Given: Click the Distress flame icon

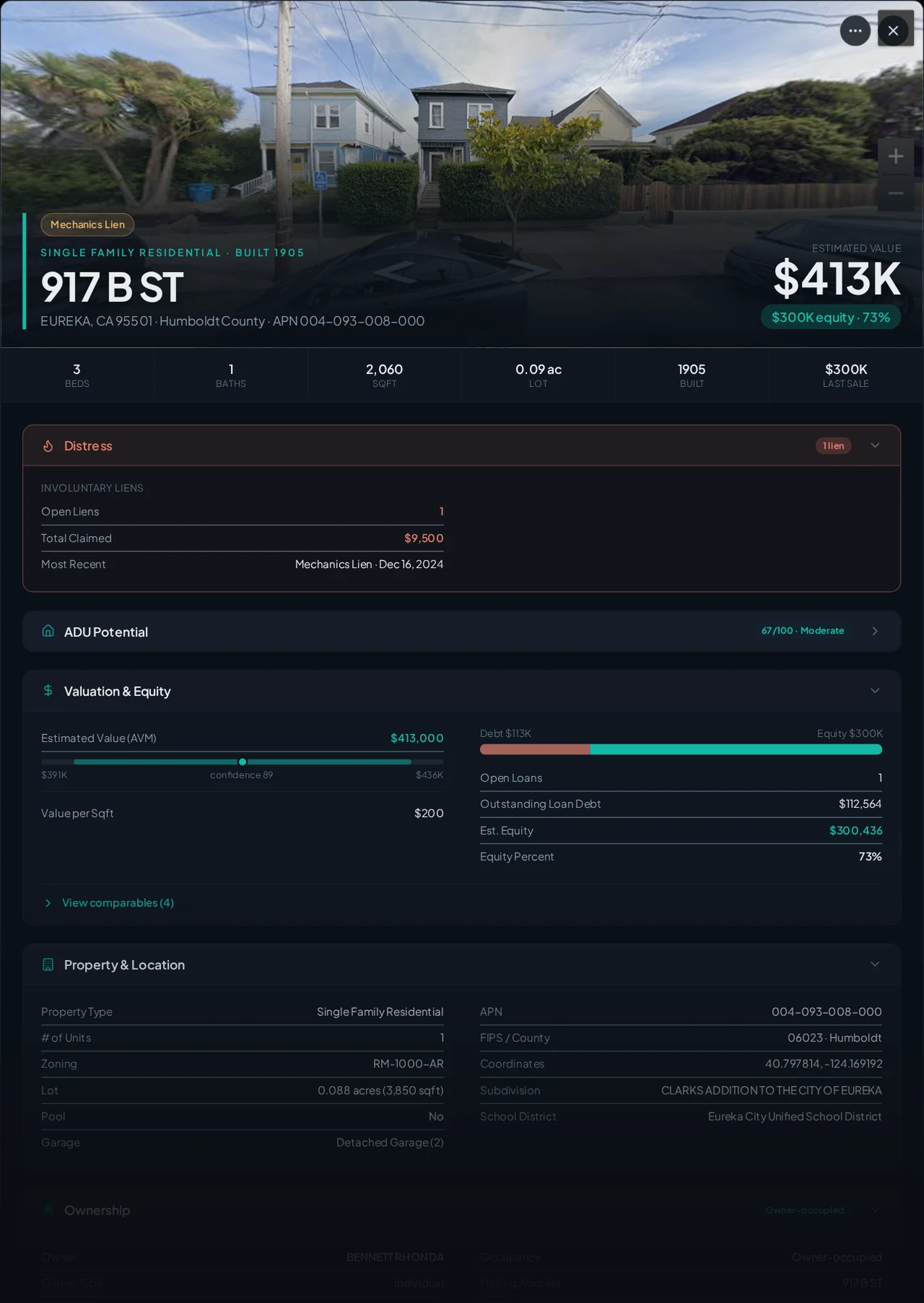Looking at the screenshot, I should 48,446.
